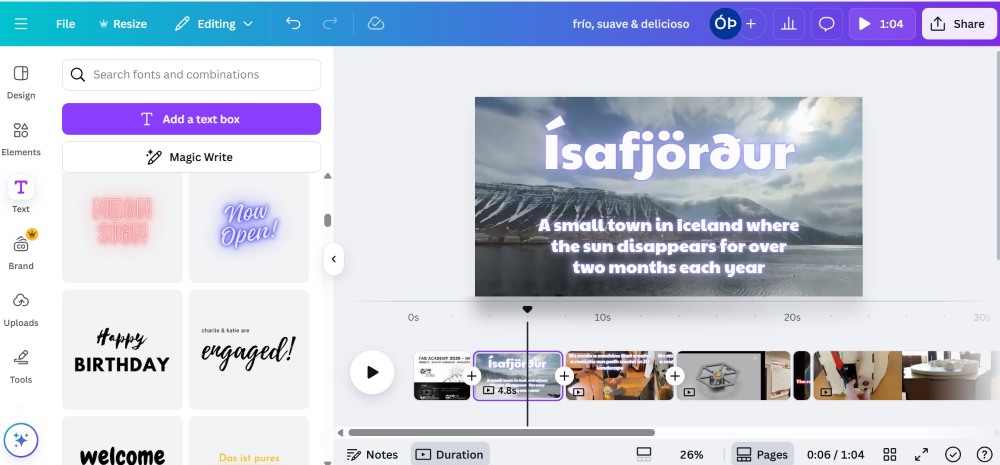Open grid view of pages
The width and height of the screenshot is (1000, 465).
(890, 455)
